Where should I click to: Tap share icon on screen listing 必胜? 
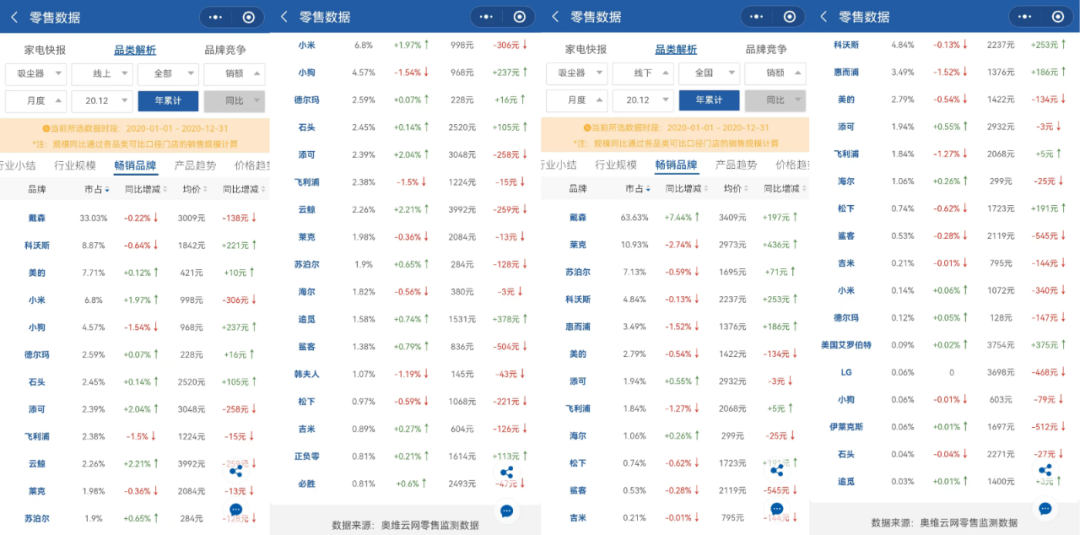[507, 473]
